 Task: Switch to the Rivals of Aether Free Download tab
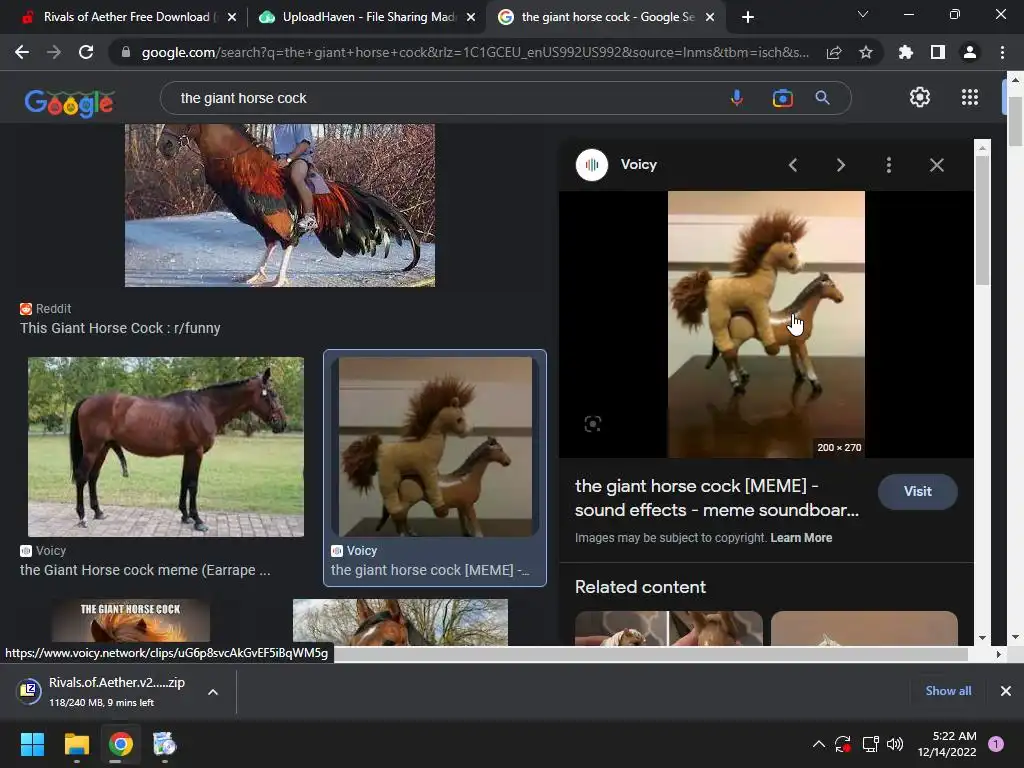point(125,17)
